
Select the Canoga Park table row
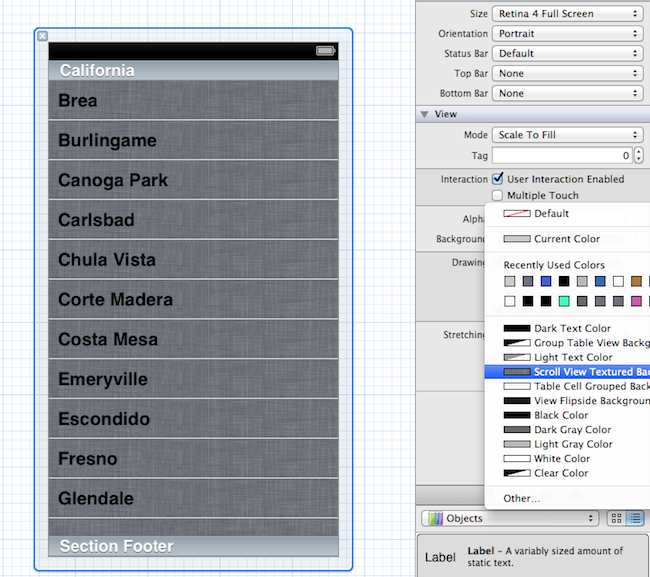click(x=194, y=180)
